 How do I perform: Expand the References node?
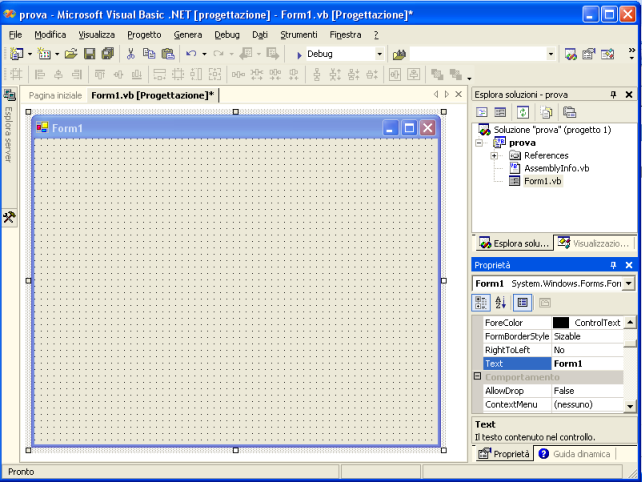coord(494,156)
